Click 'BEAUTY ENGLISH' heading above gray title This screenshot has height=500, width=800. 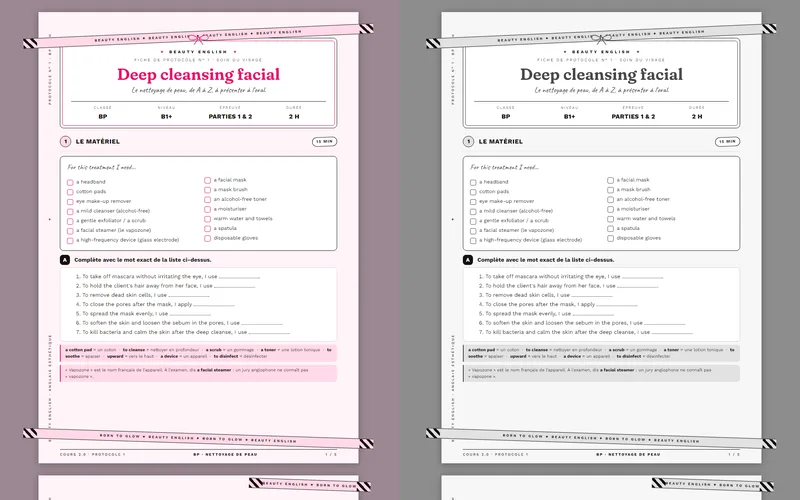(601, 52)
